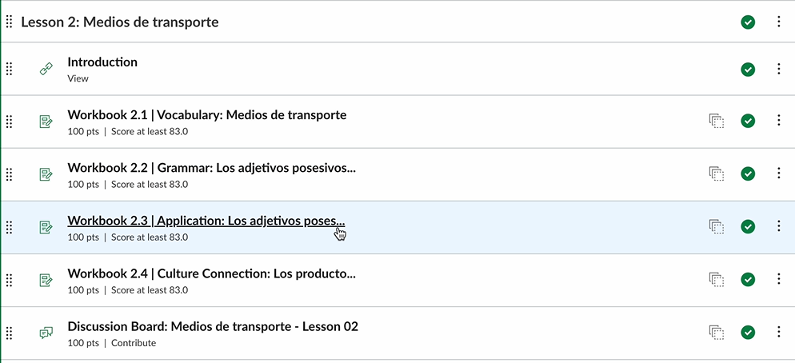Image resolution: width=796 pixels, height=364 pixels.
Task: Click mastery paths icon for Workbook 2.2
Action: 716,174
